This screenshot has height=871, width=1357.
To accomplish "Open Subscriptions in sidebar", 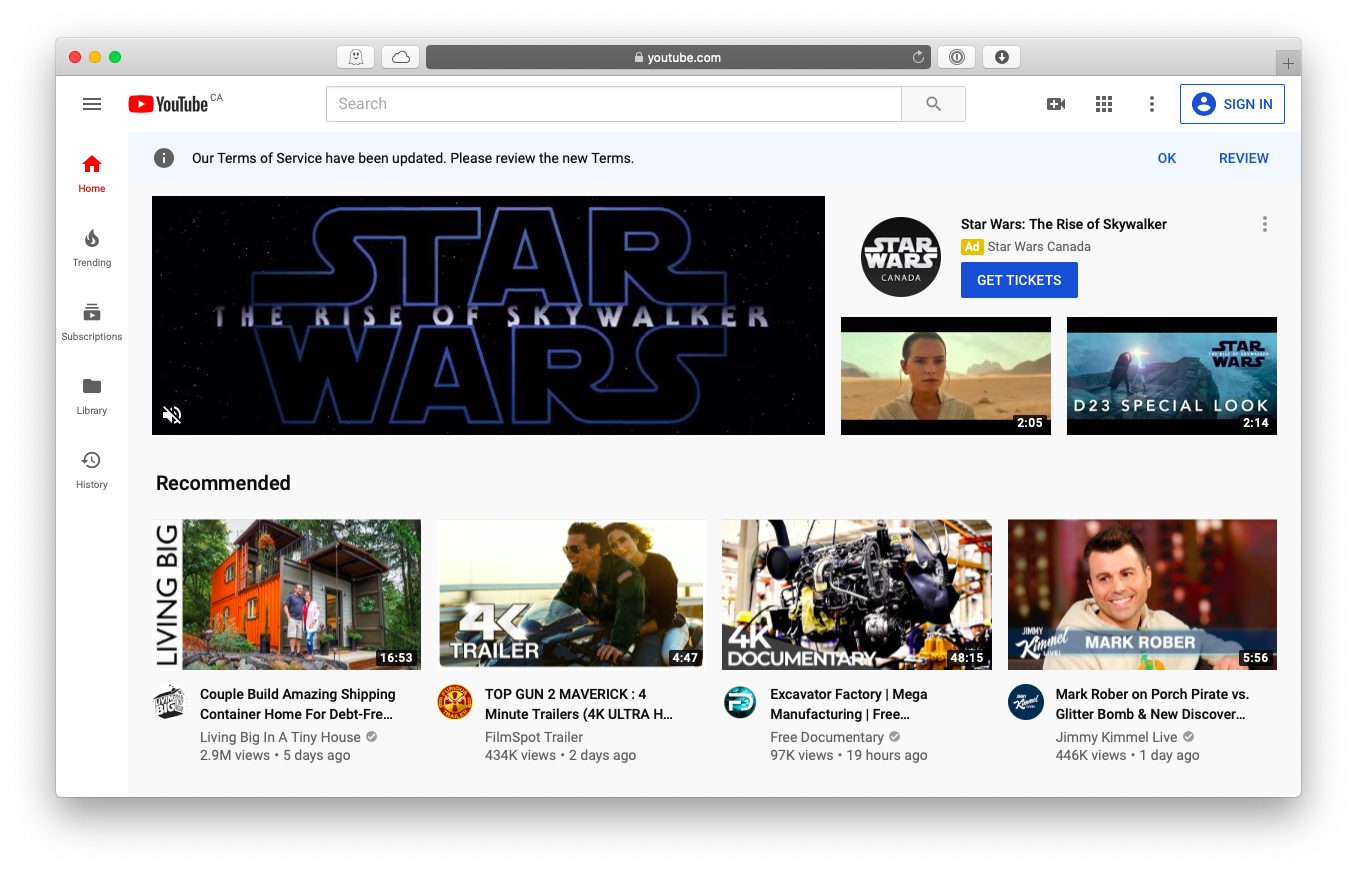I will (x=92, y=321).
